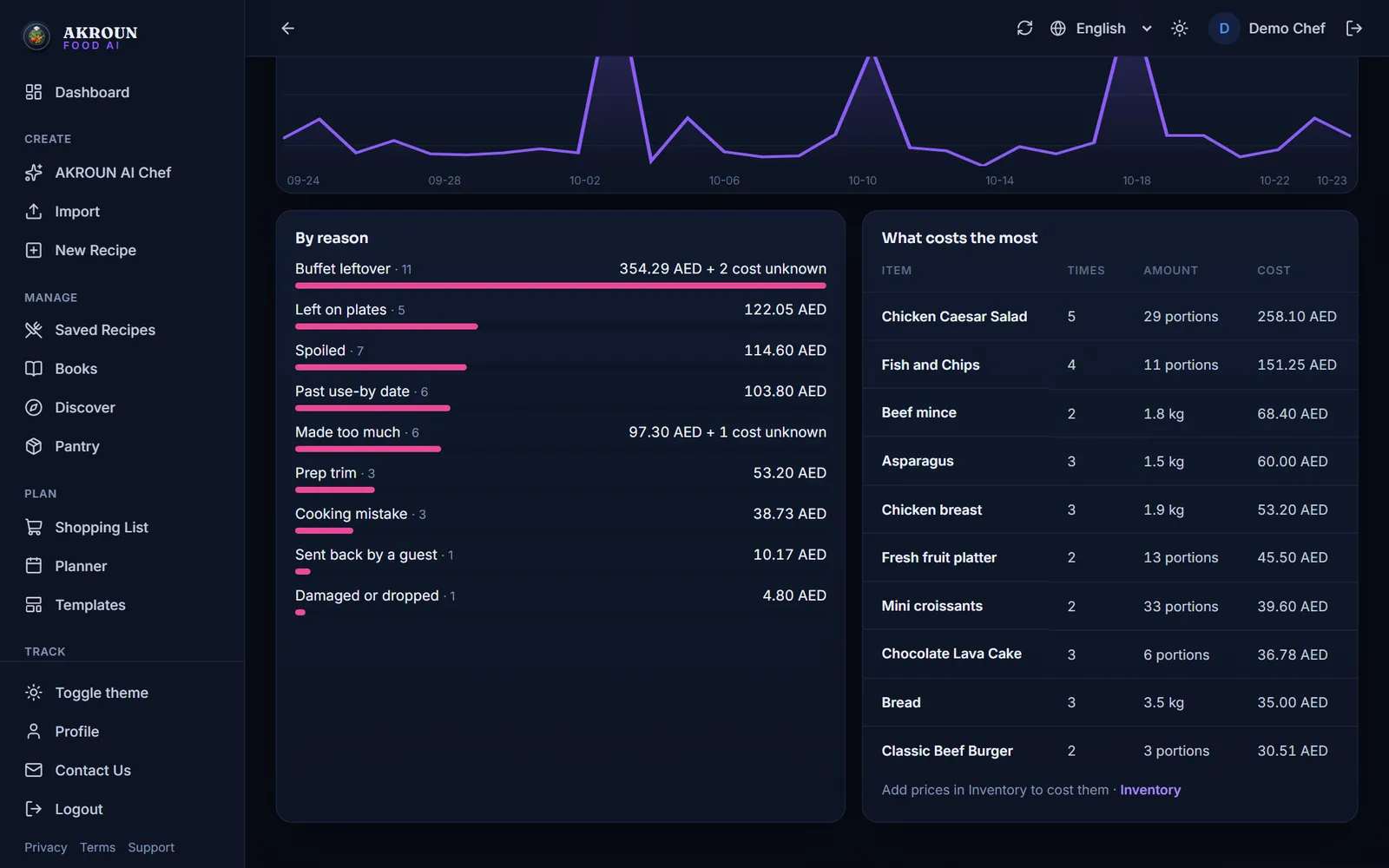
Task: Click the sidebar Logout arrow icon
Action: [x=34, y=809]
